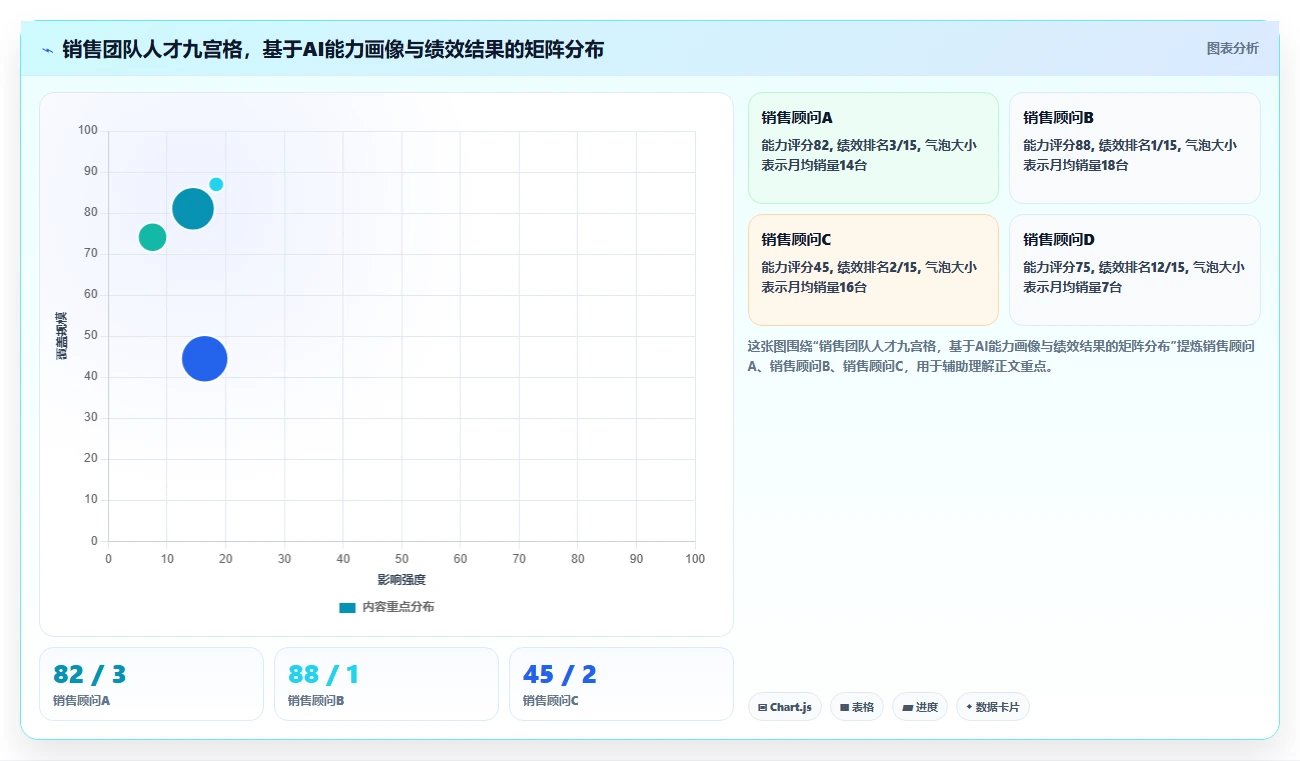Click the 影响强度 x-axis label
The width and height of the screenshot is (1300, 761).
pos(401,580)
